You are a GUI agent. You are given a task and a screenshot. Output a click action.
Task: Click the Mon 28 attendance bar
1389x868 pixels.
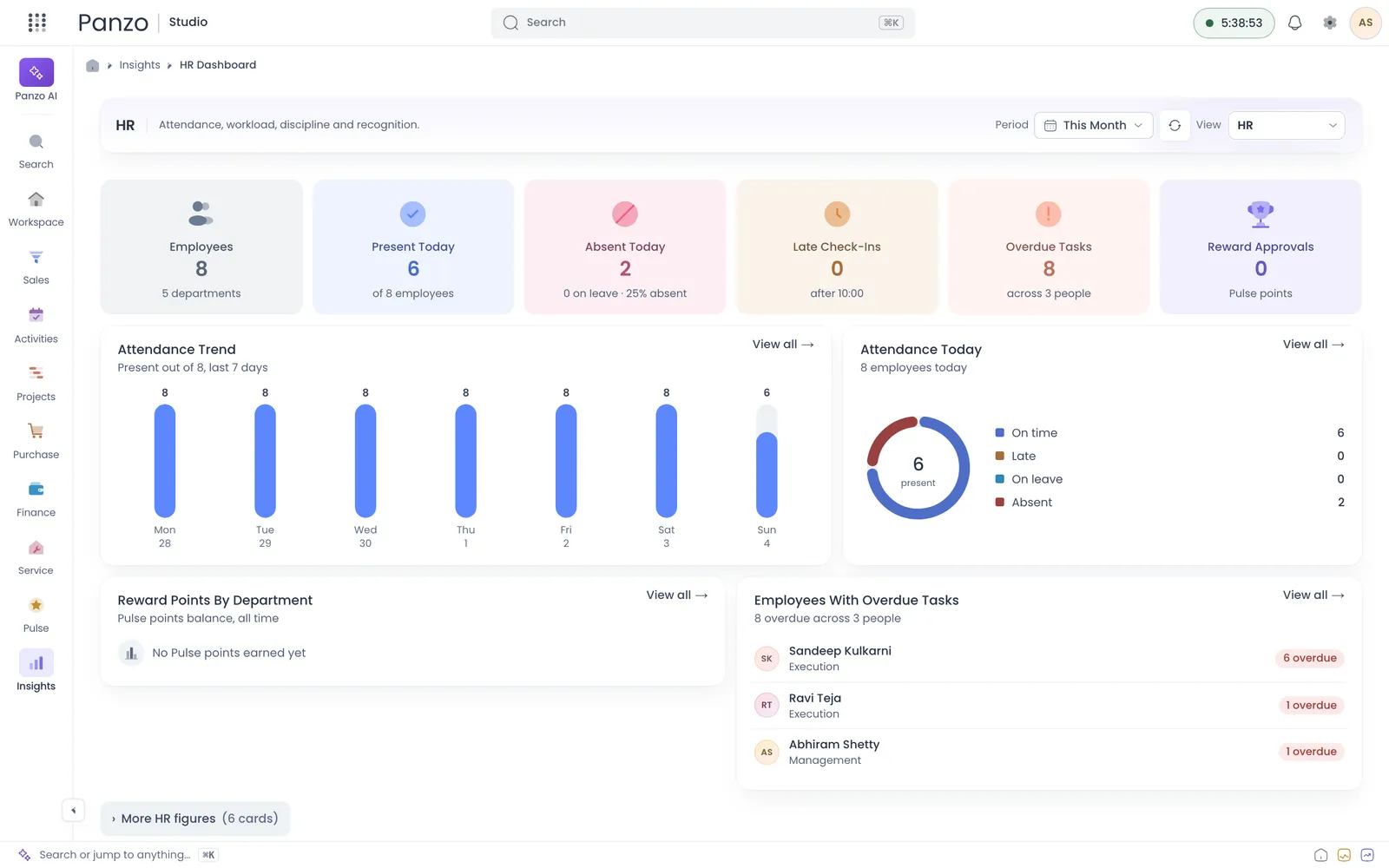[165, 461]
